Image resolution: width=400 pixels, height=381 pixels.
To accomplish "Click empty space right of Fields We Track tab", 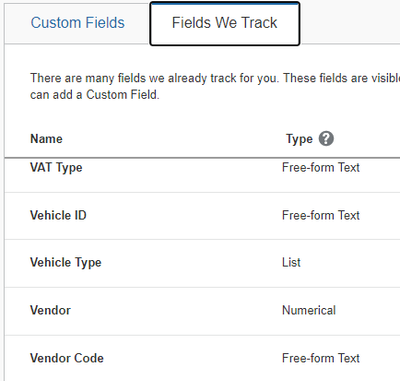I will (x=350, y=23).
